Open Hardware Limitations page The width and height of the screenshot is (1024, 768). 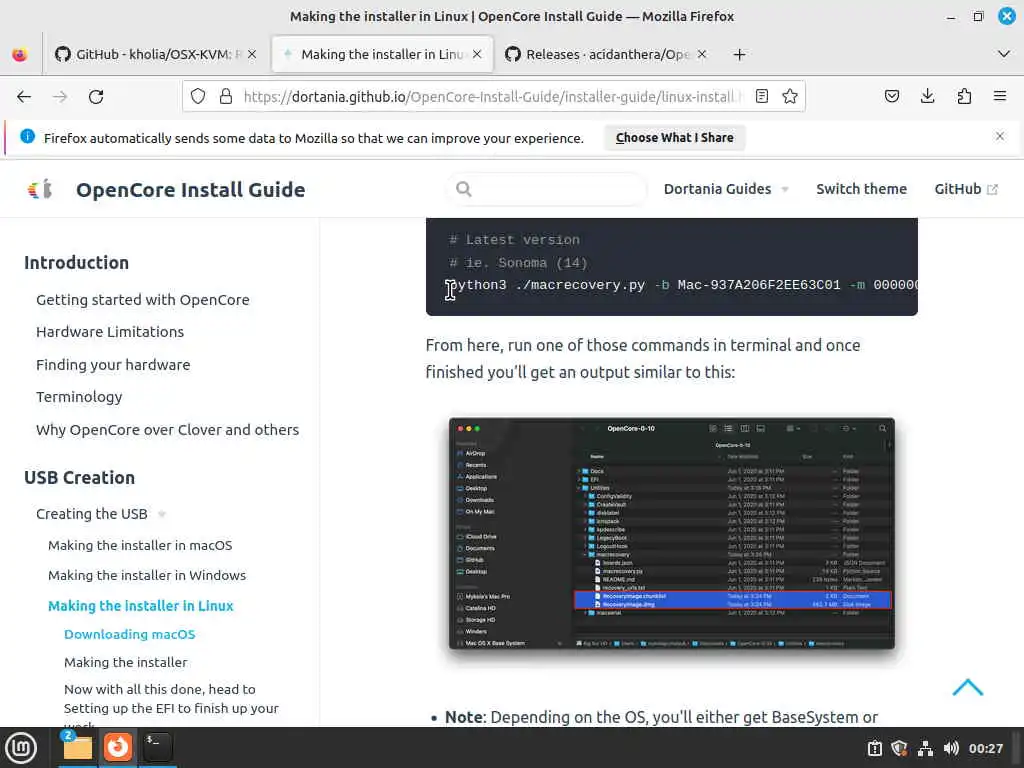click(110, 332)
